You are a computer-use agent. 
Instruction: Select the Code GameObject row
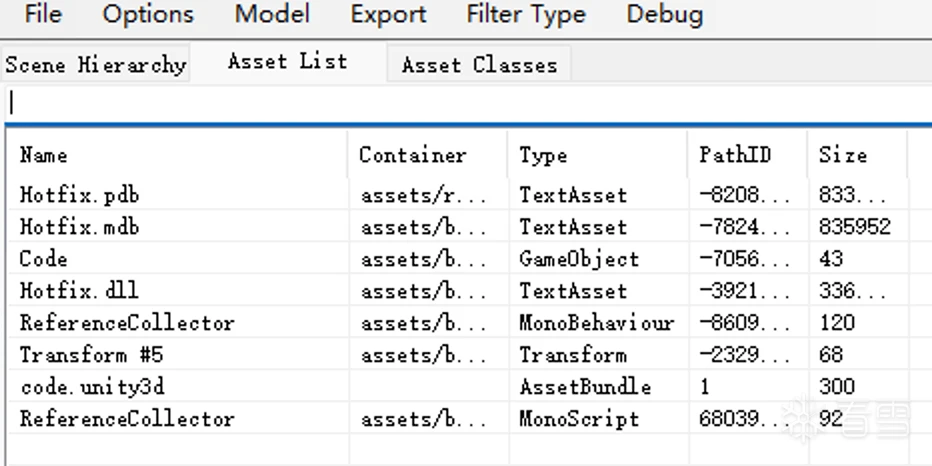click(x=470, y=259)
